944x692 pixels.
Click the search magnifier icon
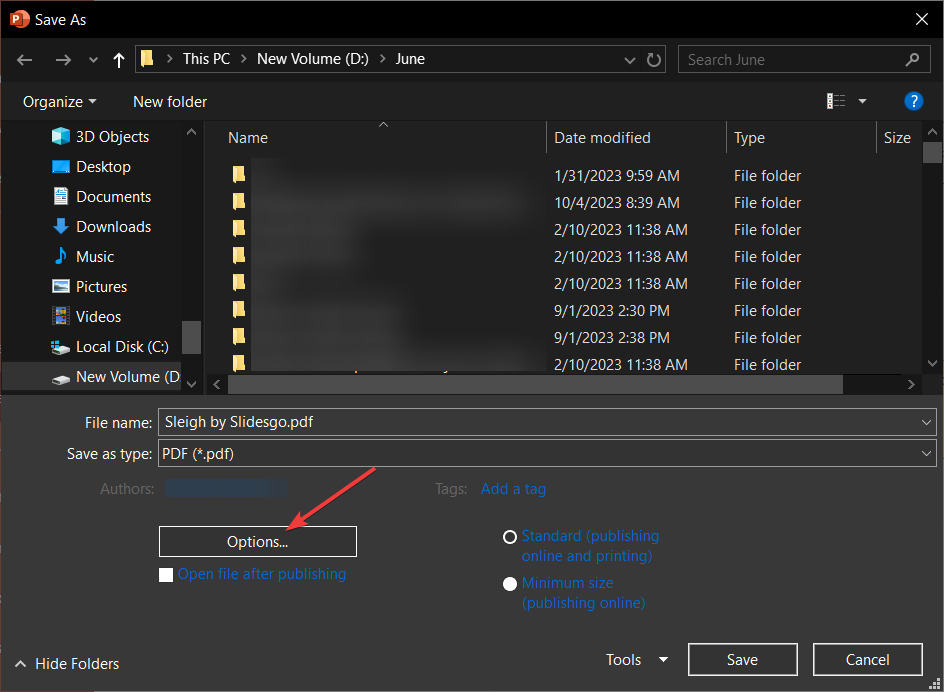(912, 60)
